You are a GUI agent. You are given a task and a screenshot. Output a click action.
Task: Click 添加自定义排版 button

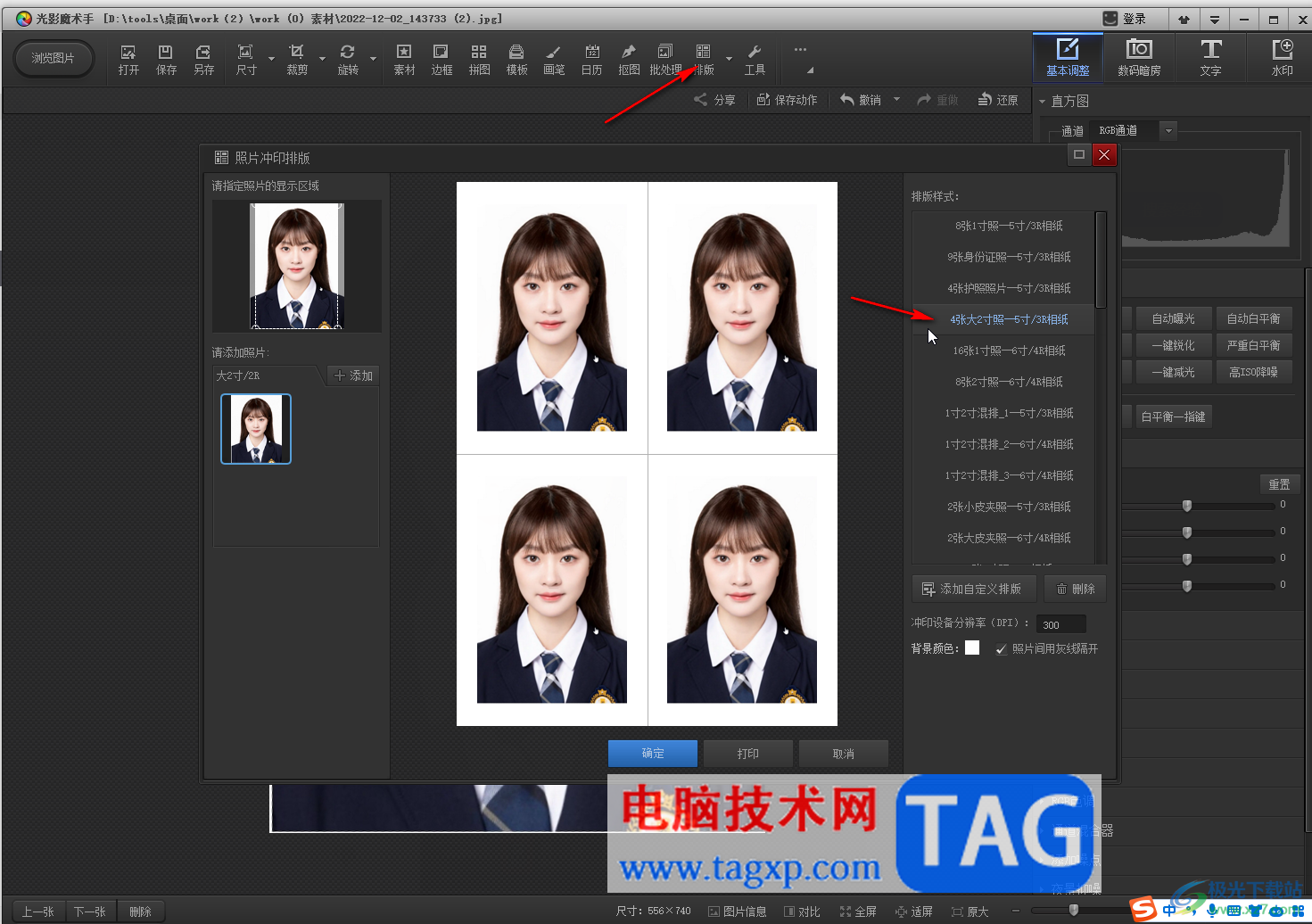973,589
